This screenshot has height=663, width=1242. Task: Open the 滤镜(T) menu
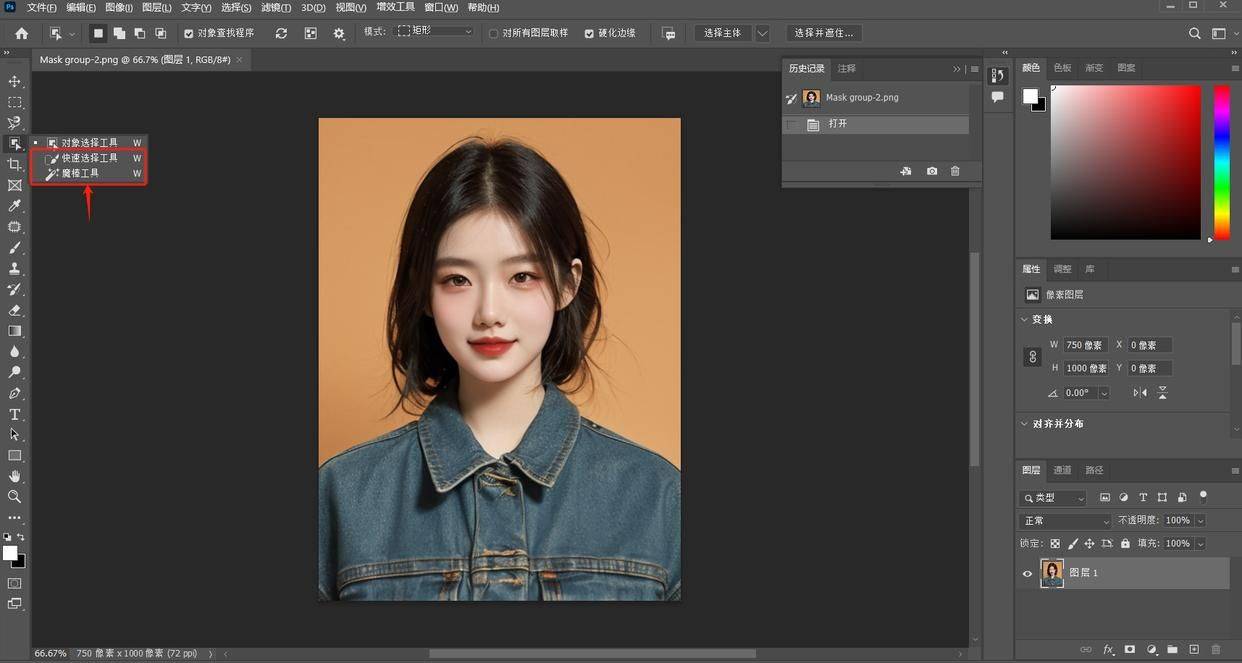pyautogui.click(x=275, y=7)
